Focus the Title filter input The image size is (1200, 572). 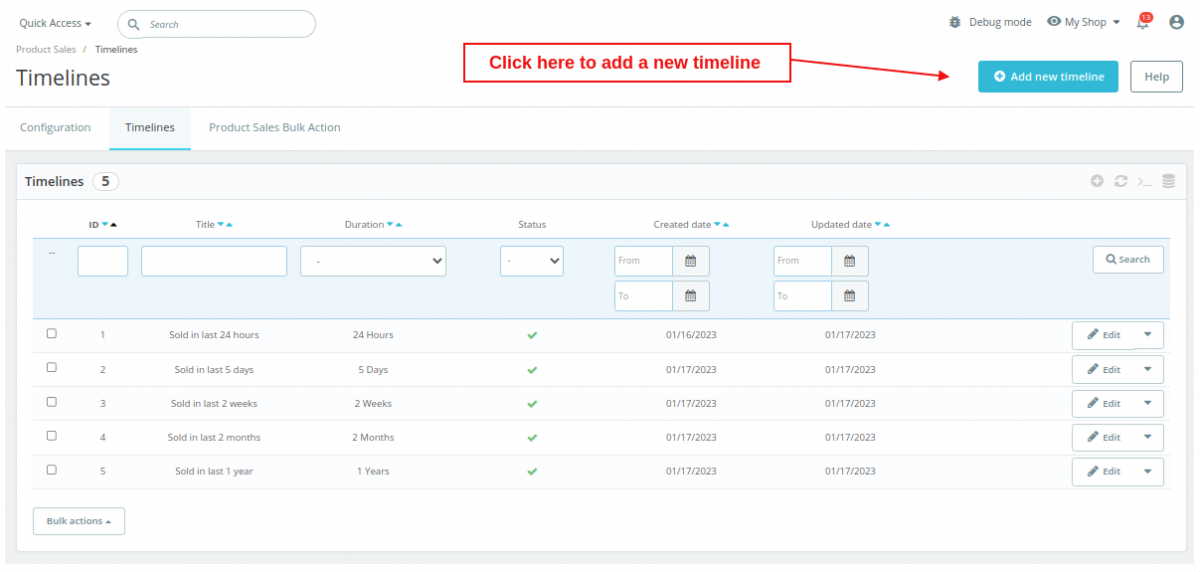click(x=214, y=261)
